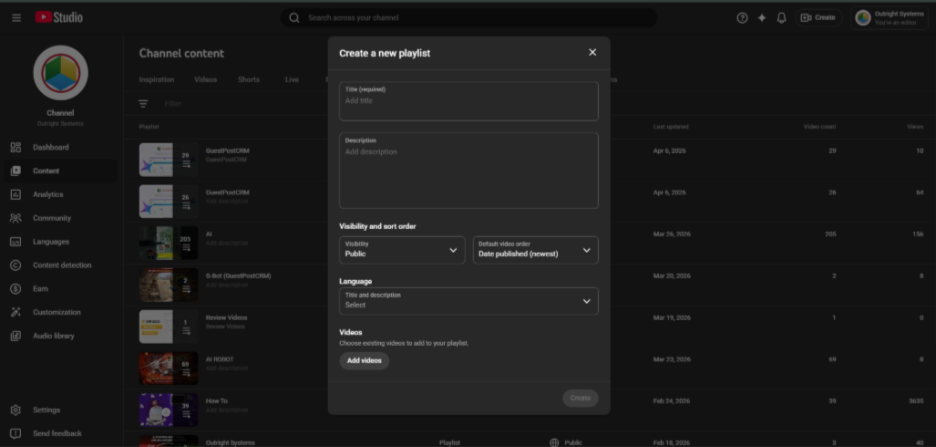Click into the playlist Description field
Screen dimensions: 936x447
469,171
